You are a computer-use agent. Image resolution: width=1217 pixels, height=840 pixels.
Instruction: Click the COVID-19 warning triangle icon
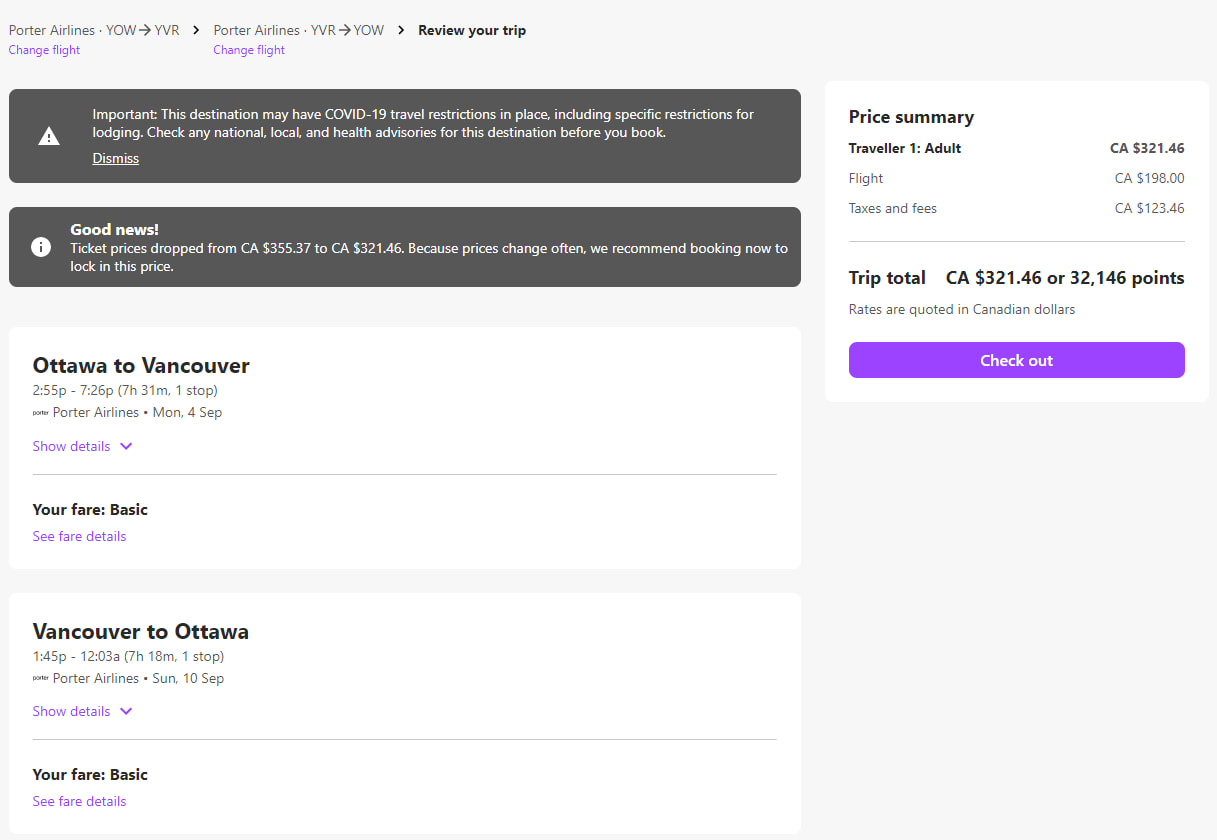pyautogui.click(x=48, y=136)
